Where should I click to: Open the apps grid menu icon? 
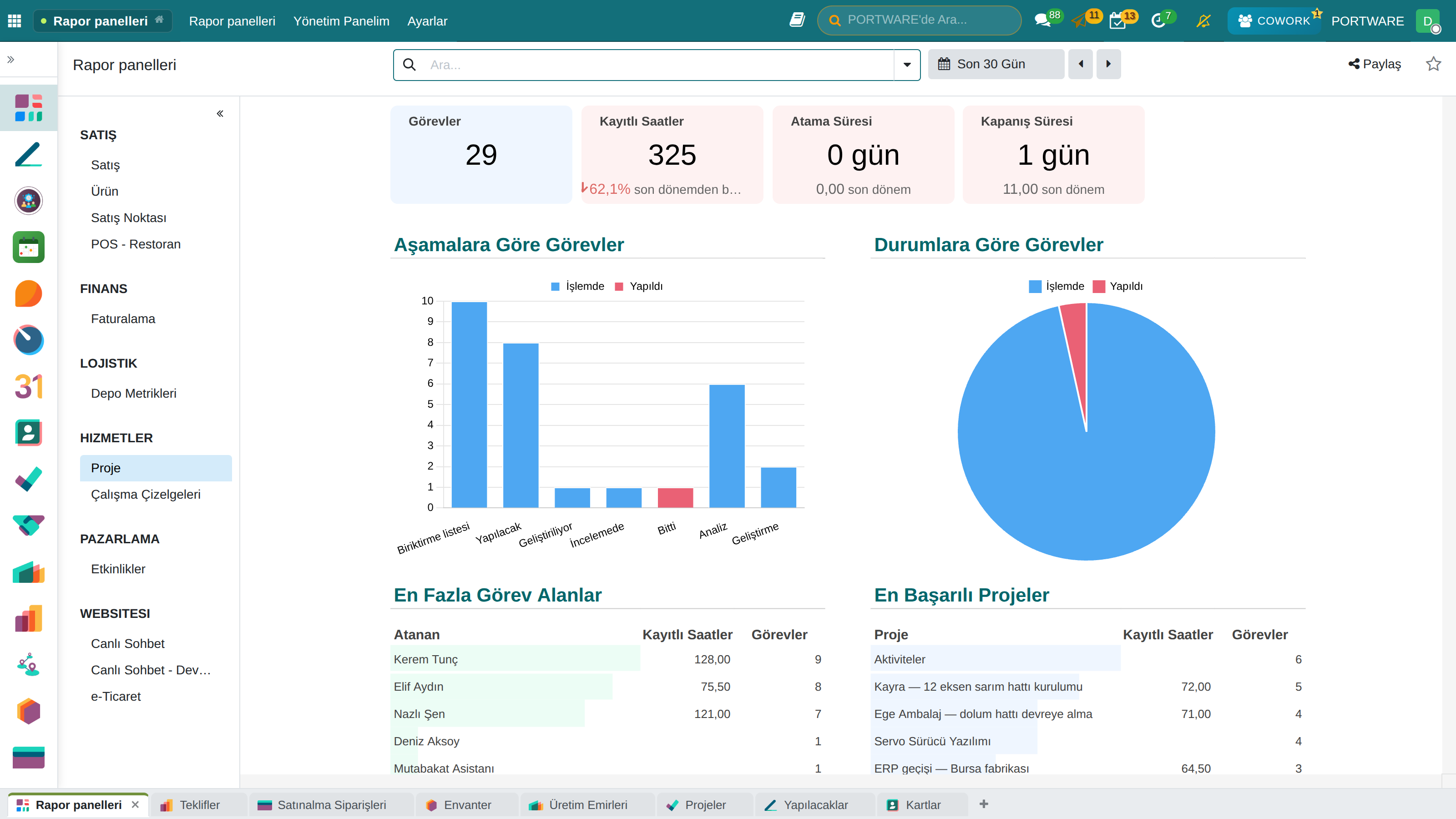click(15, 21)
